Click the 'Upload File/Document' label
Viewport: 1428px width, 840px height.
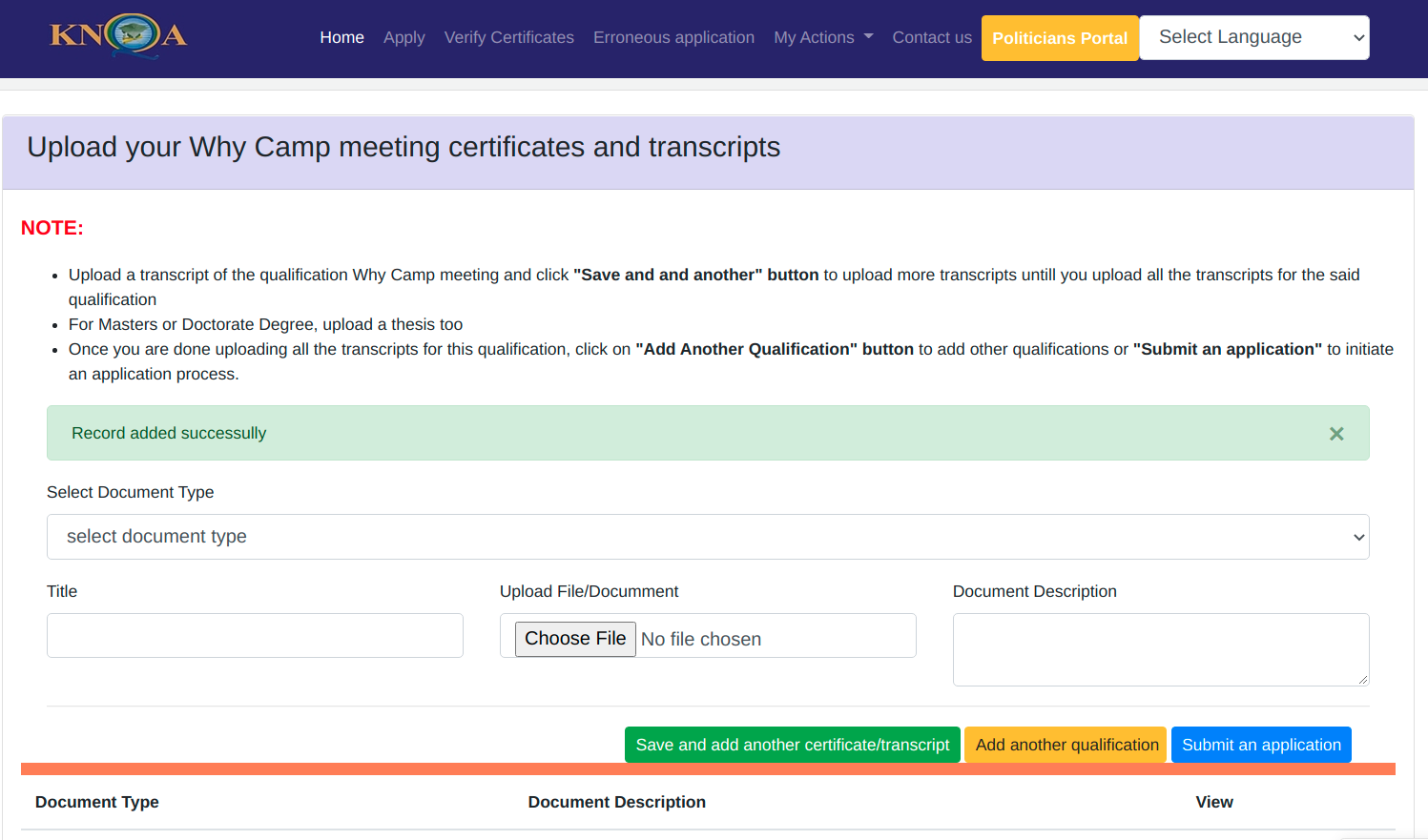[589, 591]
